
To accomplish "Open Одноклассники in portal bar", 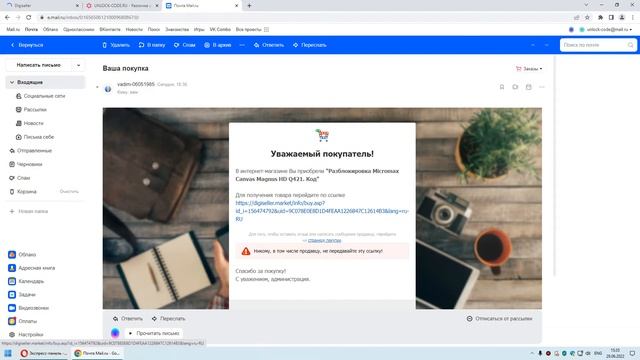I will 79,29.
